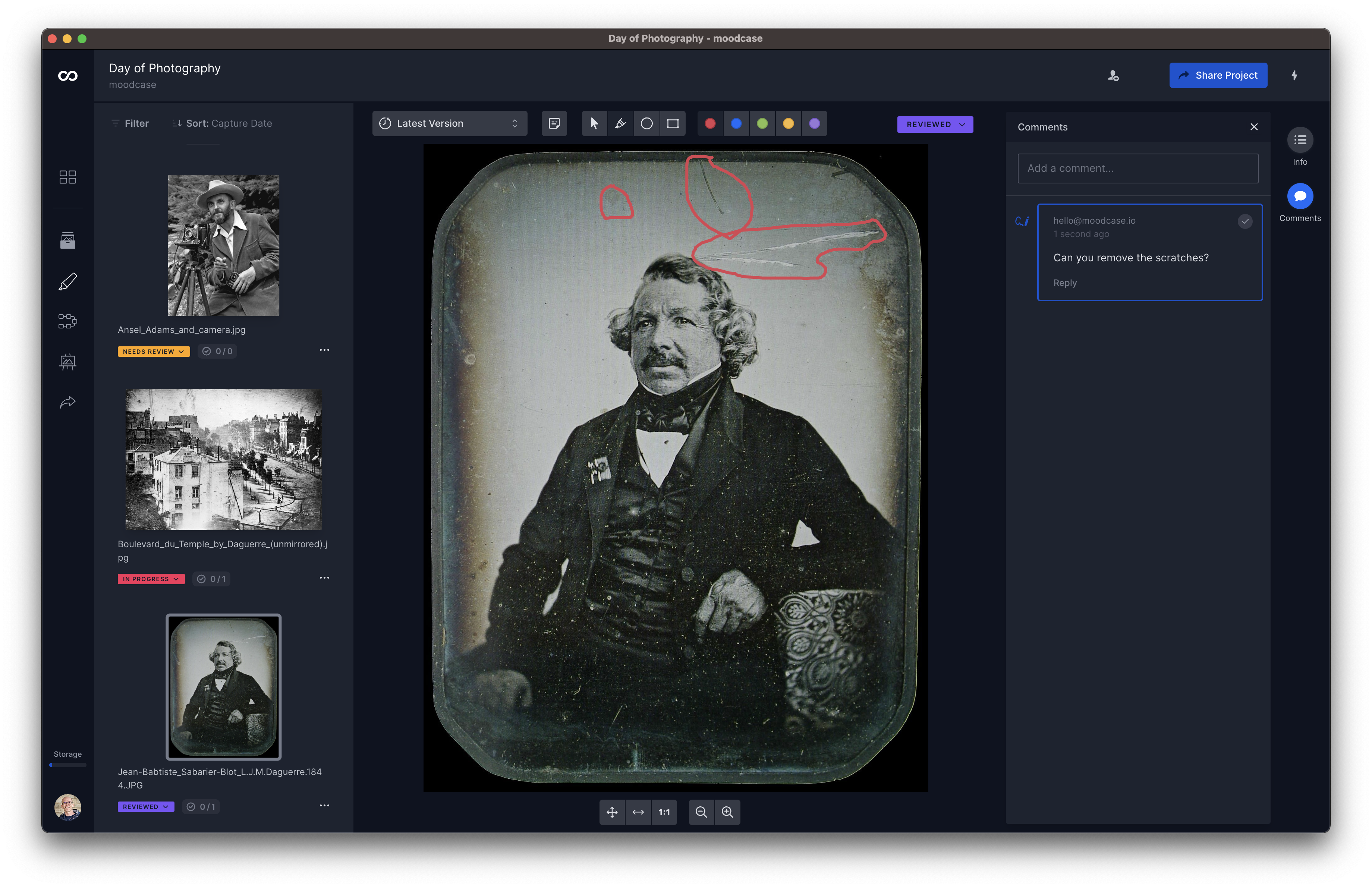Click Reply under the comment
Screen dimensions: 1372x888
pyautogui.click(x=1065, y=283)
